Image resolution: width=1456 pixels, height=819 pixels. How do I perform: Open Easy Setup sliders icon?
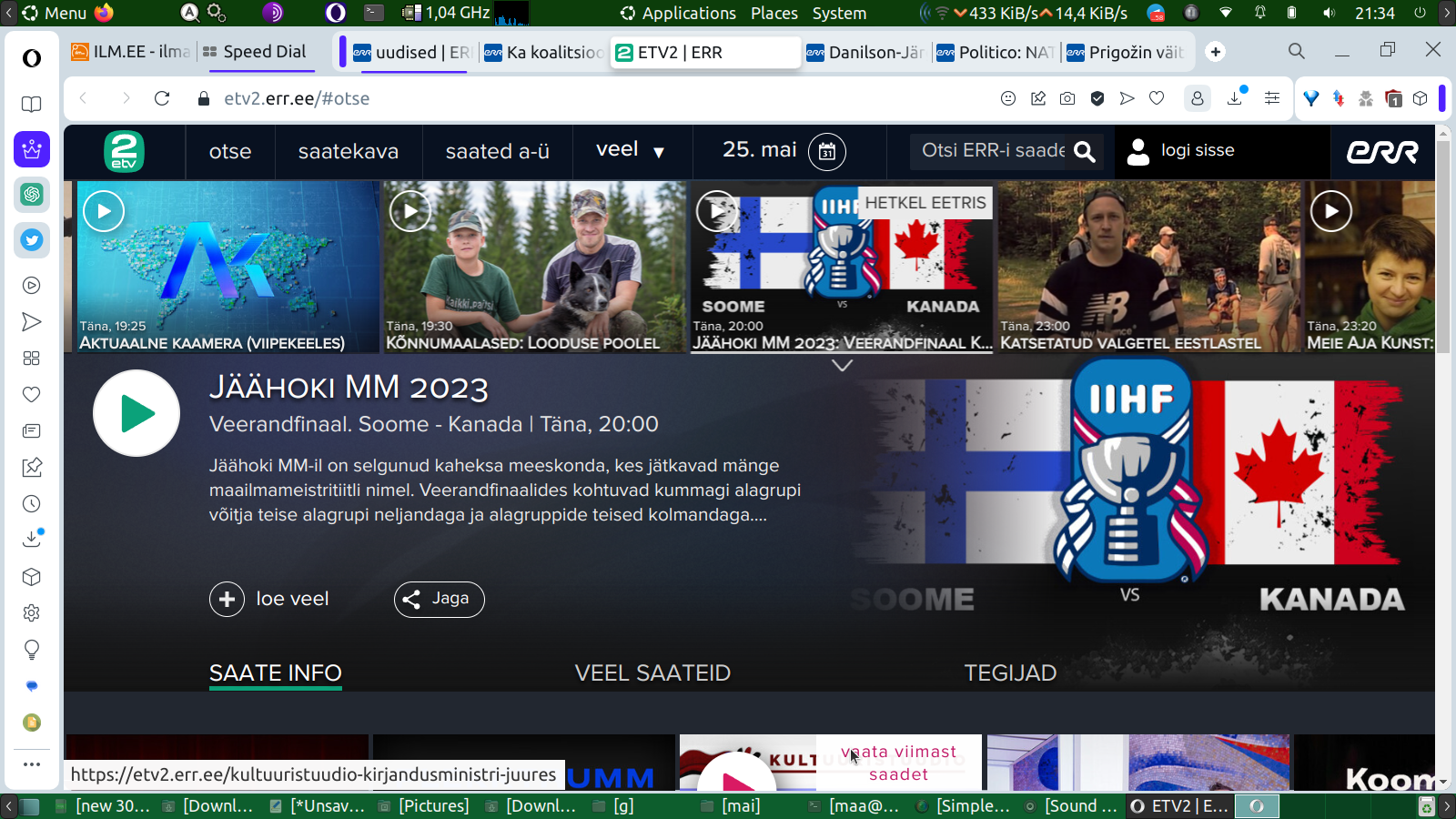click(1272, 98)
